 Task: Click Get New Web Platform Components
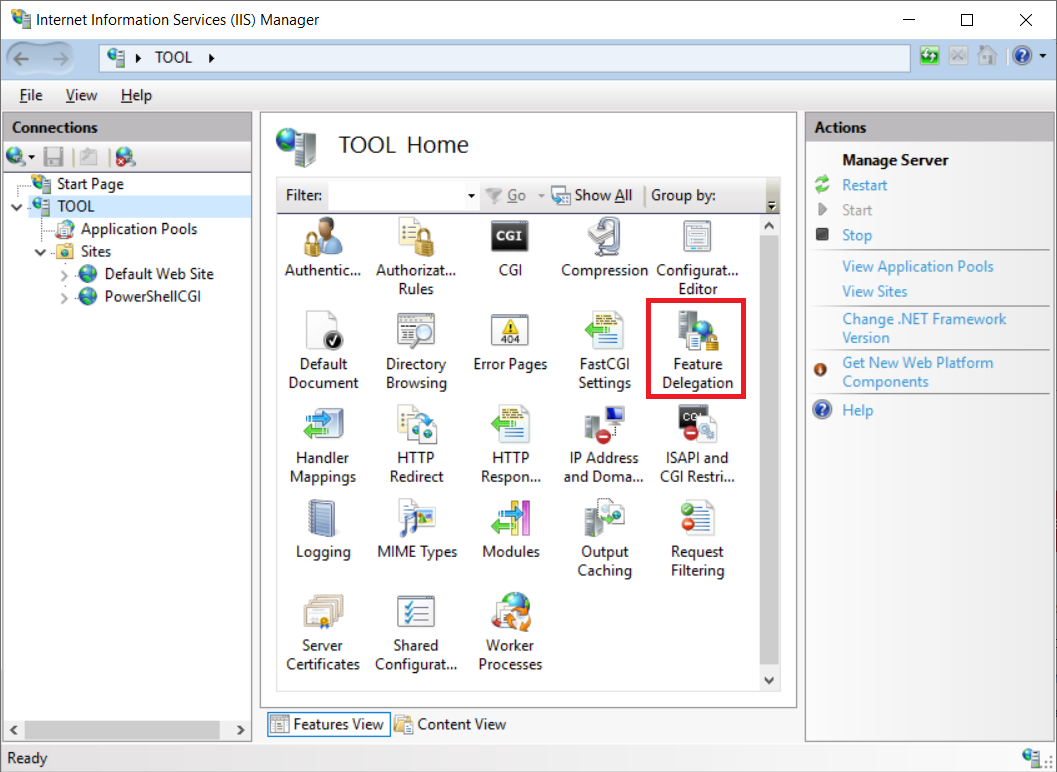pyautogui.click(x=917, y=372)
